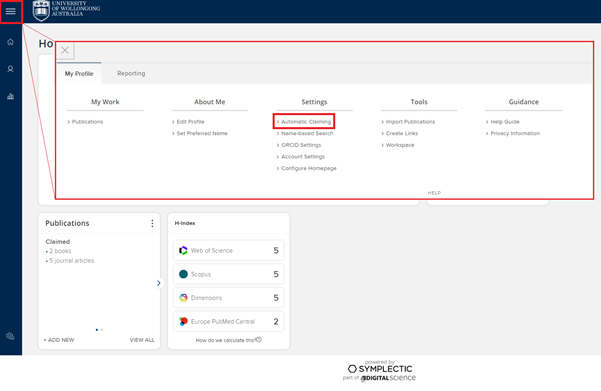Open the reporting chart icon in sidebar
This screenshot has height=391, width=601.
click(x=10, y=96)
